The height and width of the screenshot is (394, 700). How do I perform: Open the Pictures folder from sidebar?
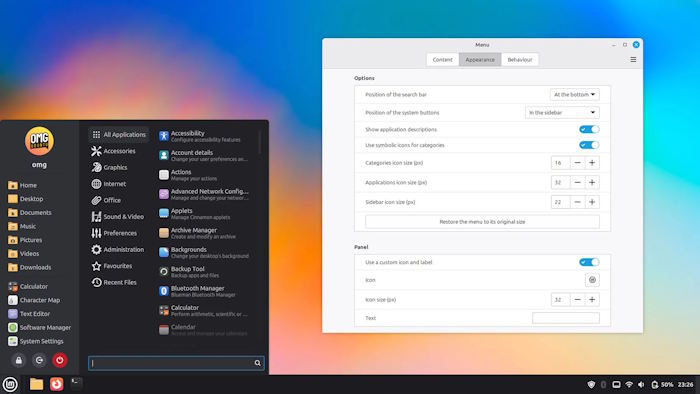point(25,240)
